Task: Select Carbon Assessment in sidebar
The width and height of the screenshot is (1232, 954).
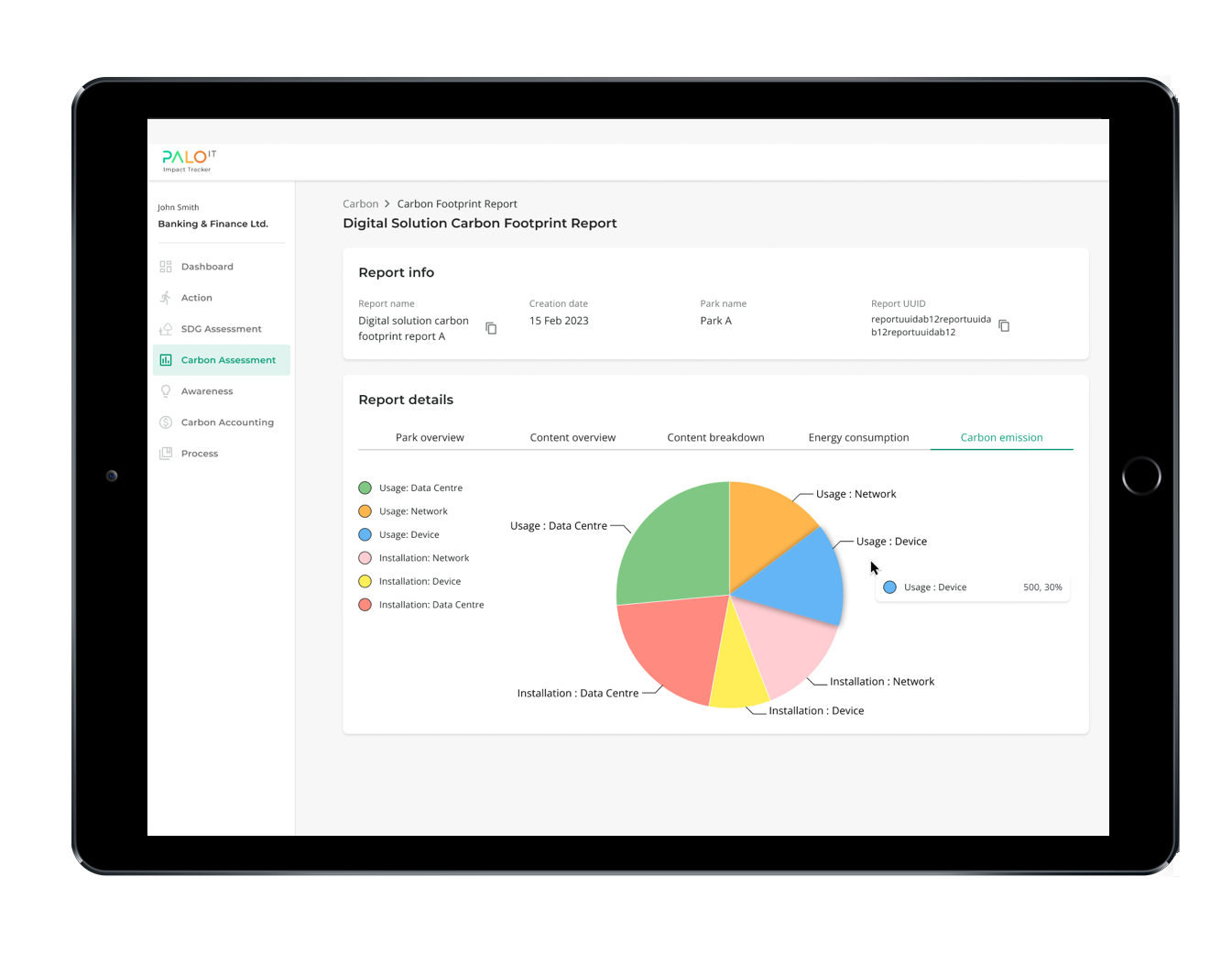Action: [x=221, y=360]
